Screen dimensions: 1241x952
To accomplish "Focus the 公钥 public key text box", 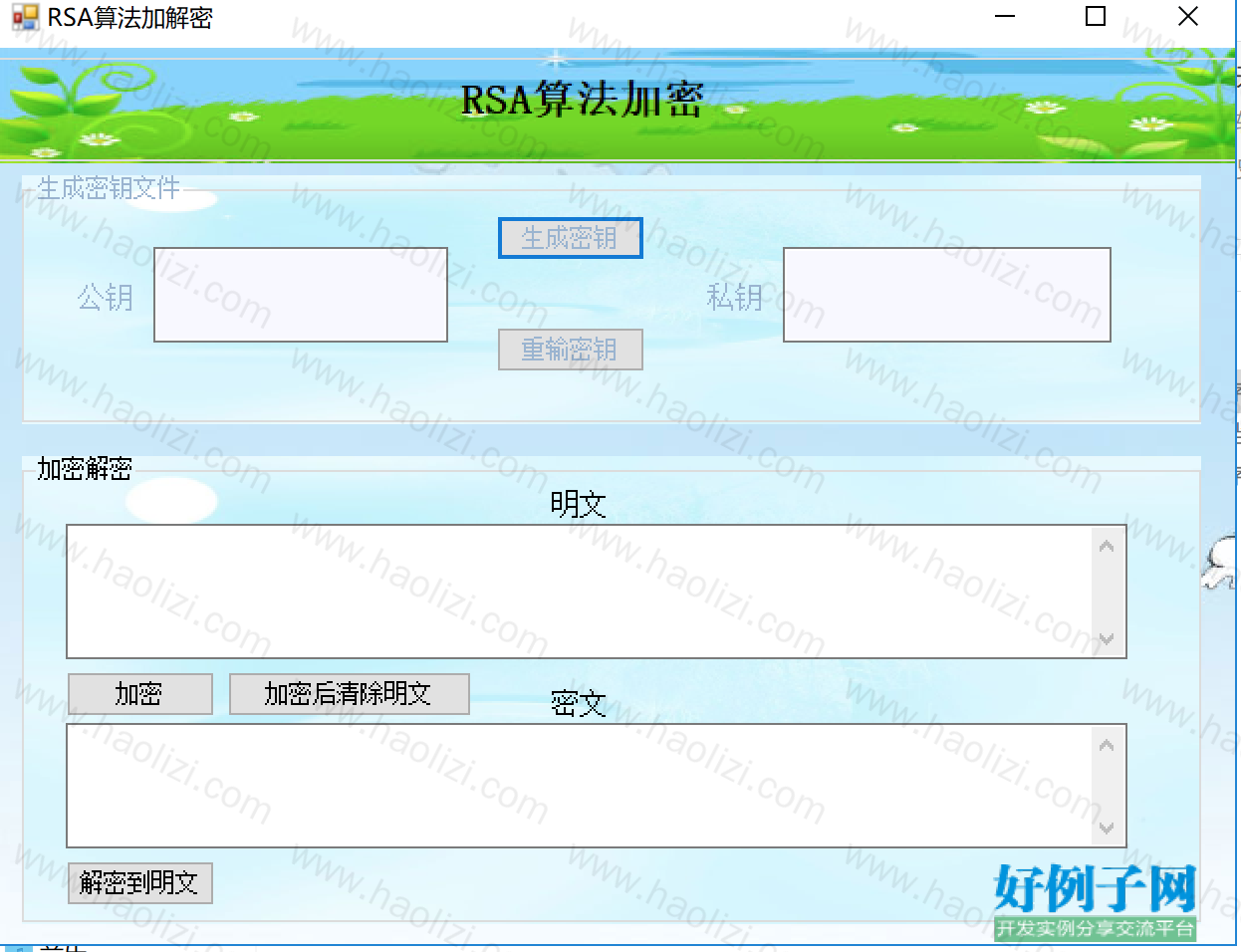I will [301, 295].
